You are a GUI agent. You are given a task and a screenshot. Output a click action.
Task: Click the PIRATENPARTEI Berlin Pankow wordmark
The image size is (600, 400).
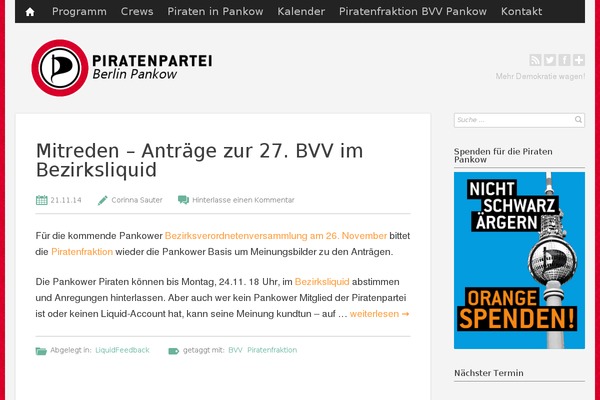coord(152,67)
